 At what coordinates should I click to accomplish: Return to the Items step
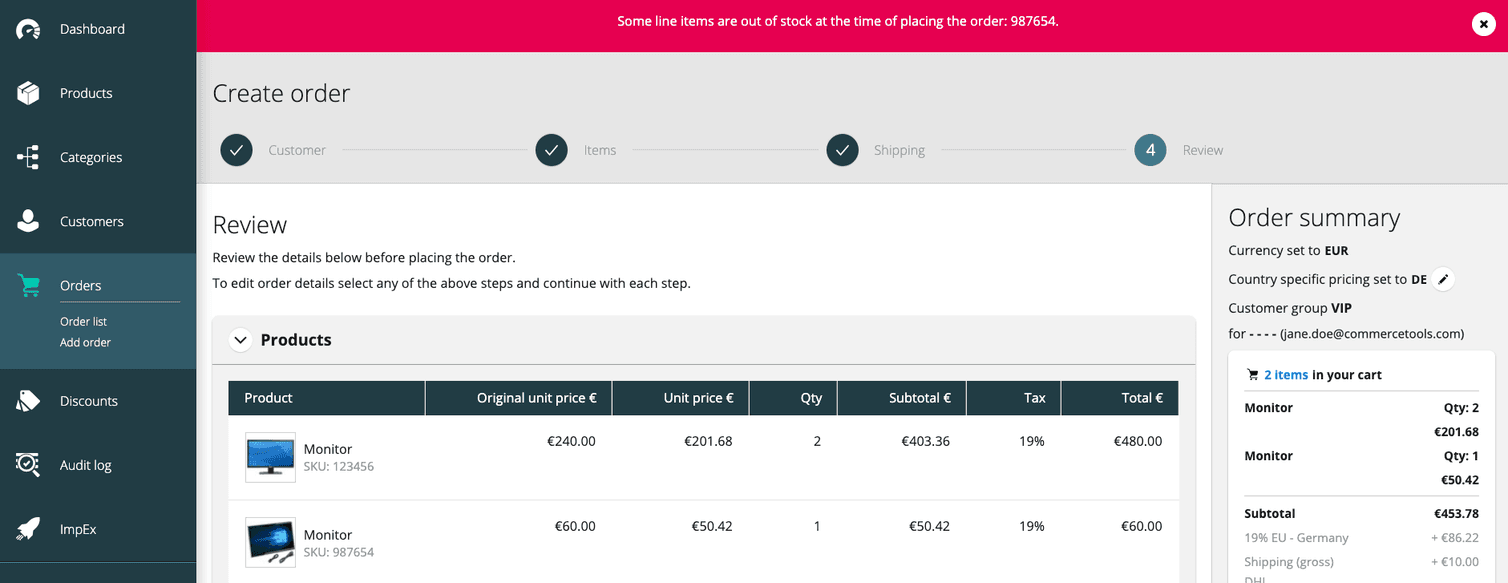click(x=551, y=150)
